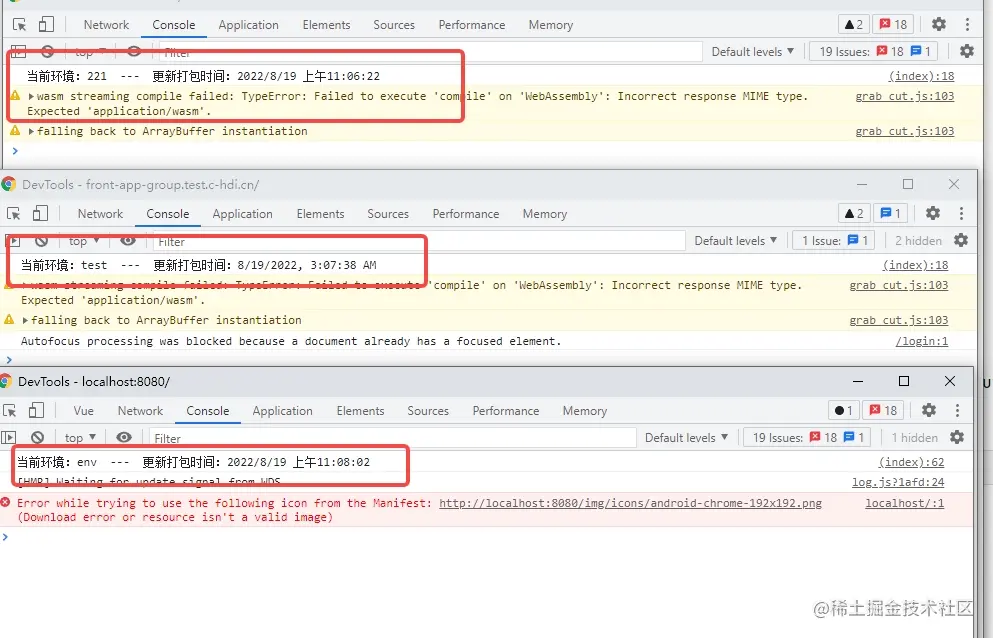993x638 pixels.
Task: Open Network tab in localhost DevTools window
Action: point(140,411)
